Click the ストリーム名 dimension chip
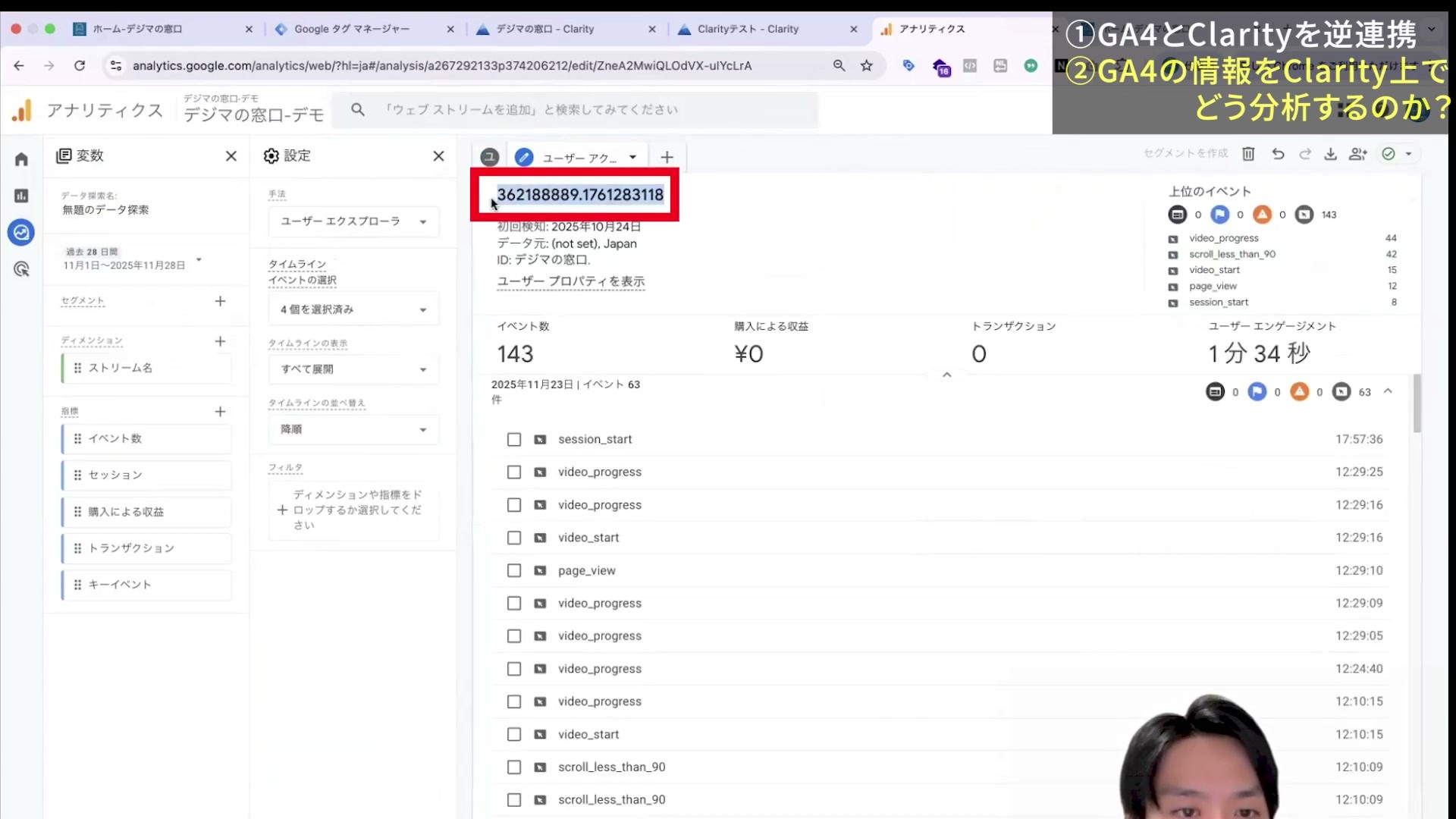This screenshot has height=819, width=1456. (147, 368)
